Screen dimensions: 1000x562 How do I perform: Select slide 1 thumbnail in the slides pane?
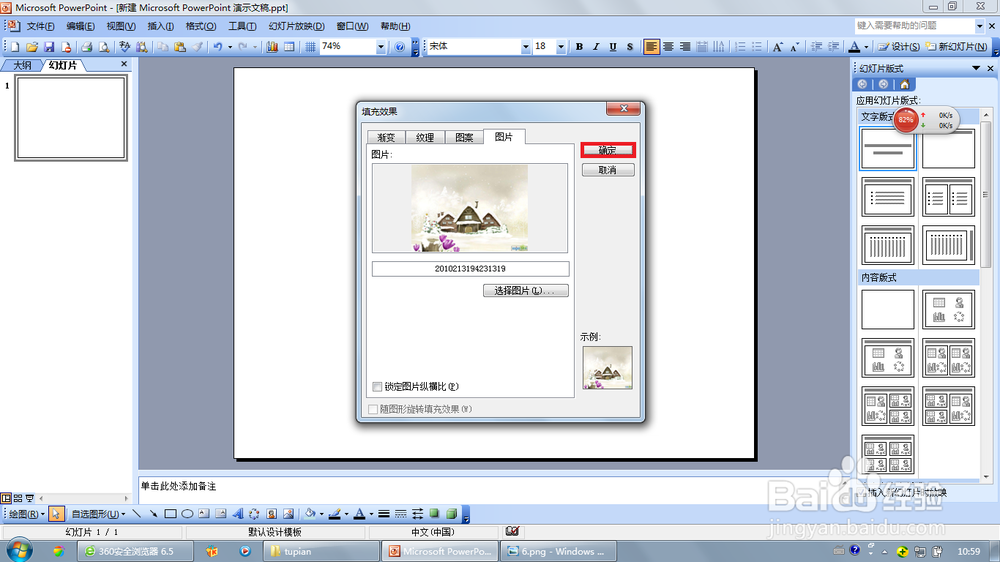tap(71, 117)
